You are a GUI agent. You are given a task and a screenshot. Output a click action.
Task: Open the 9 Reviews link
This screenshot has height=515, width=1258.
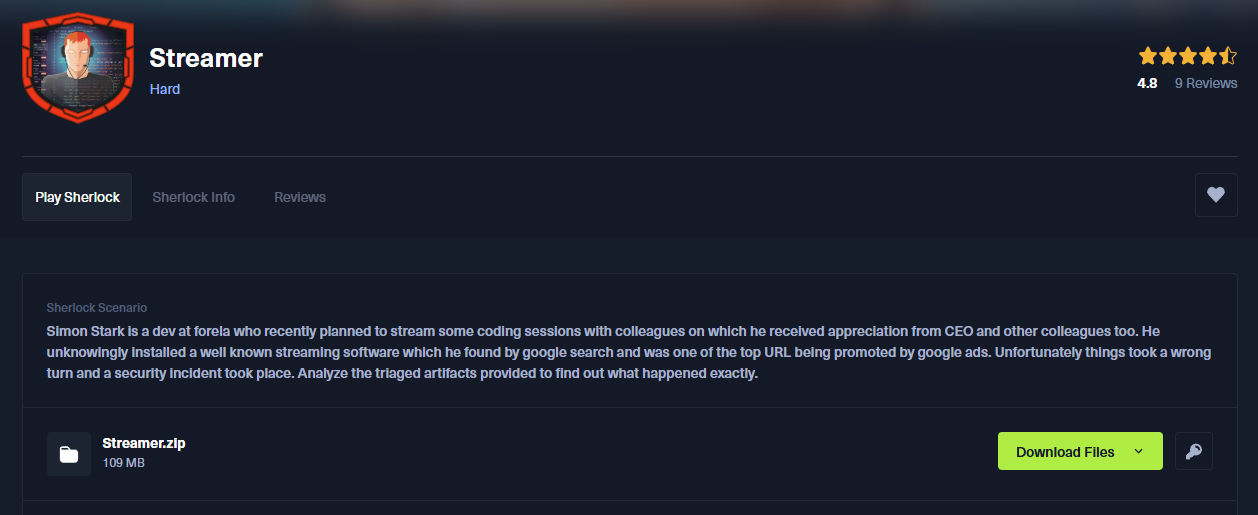[1206, 83]
